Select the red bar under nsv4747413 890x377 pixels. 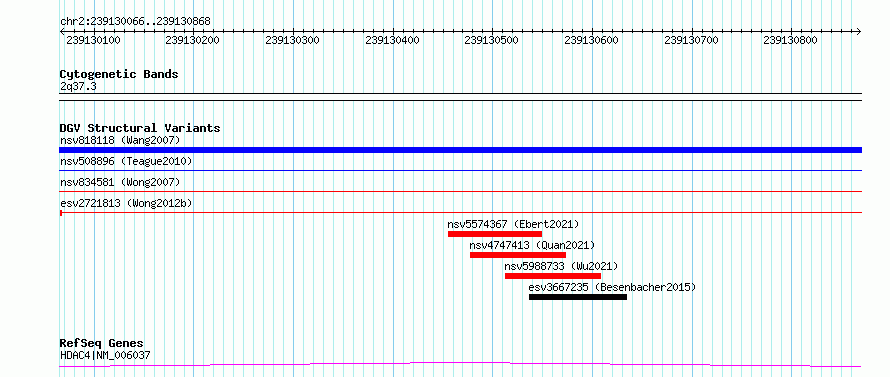tap(518, 255)
